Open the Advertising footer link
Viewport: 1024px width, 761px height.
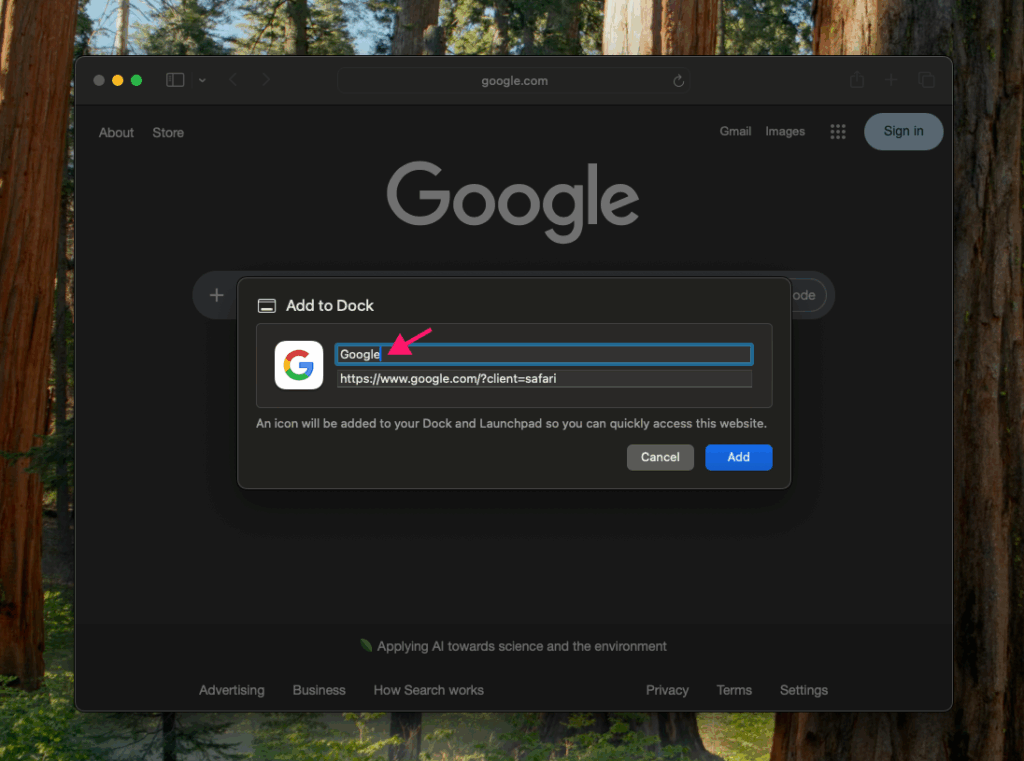pos(232,690)
